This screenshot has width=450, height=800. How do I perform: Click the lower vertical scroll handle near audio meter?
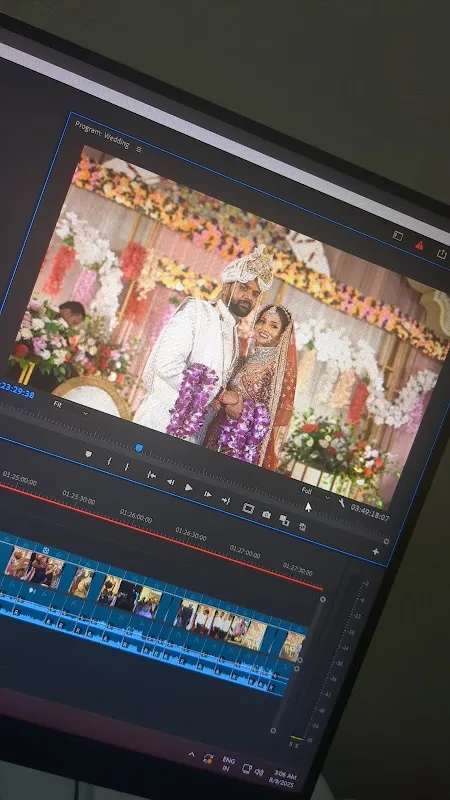(x=273, y=731)
